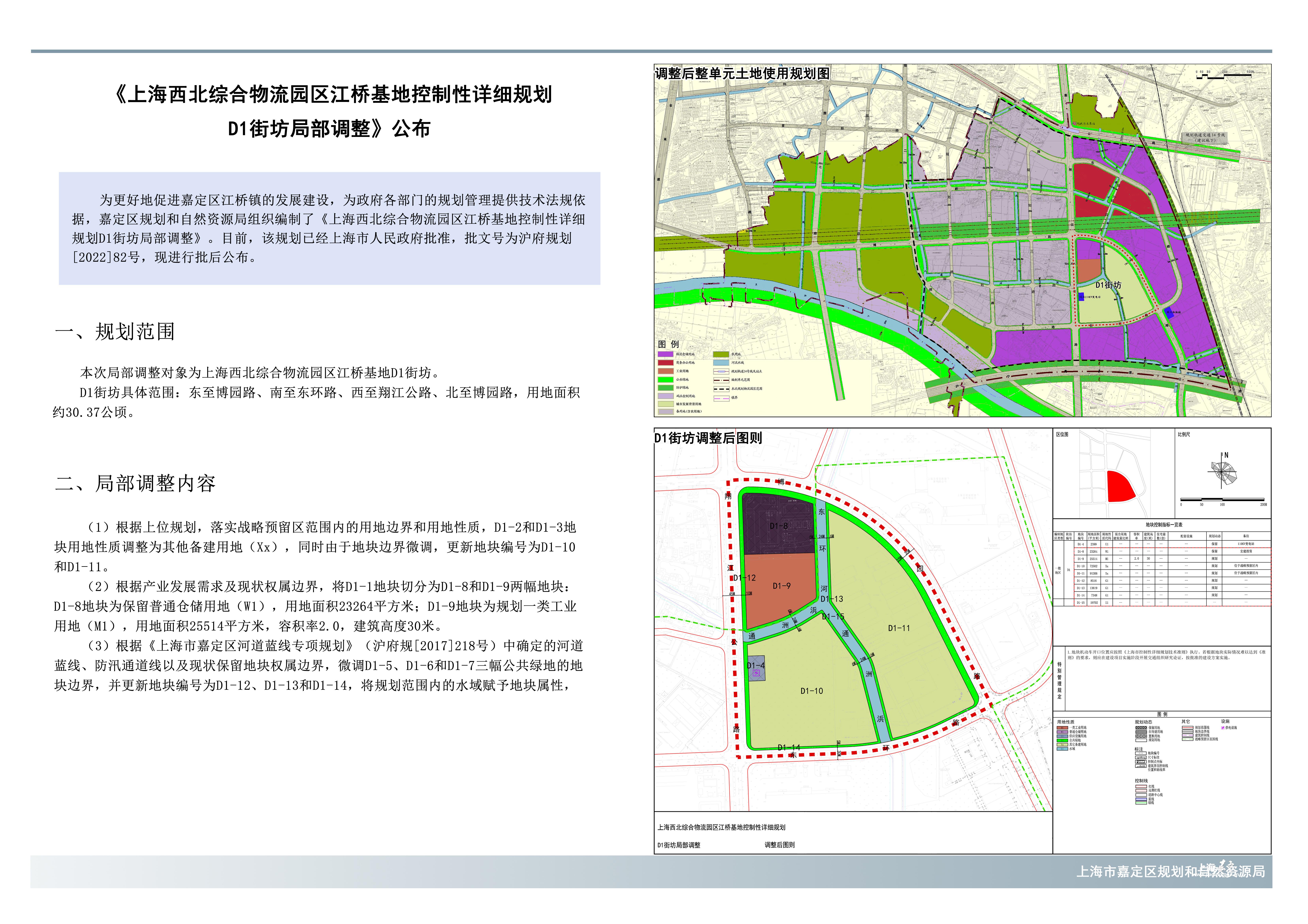
Task: Click the power facility symbol in D1-4
Action: pos(757,673)
